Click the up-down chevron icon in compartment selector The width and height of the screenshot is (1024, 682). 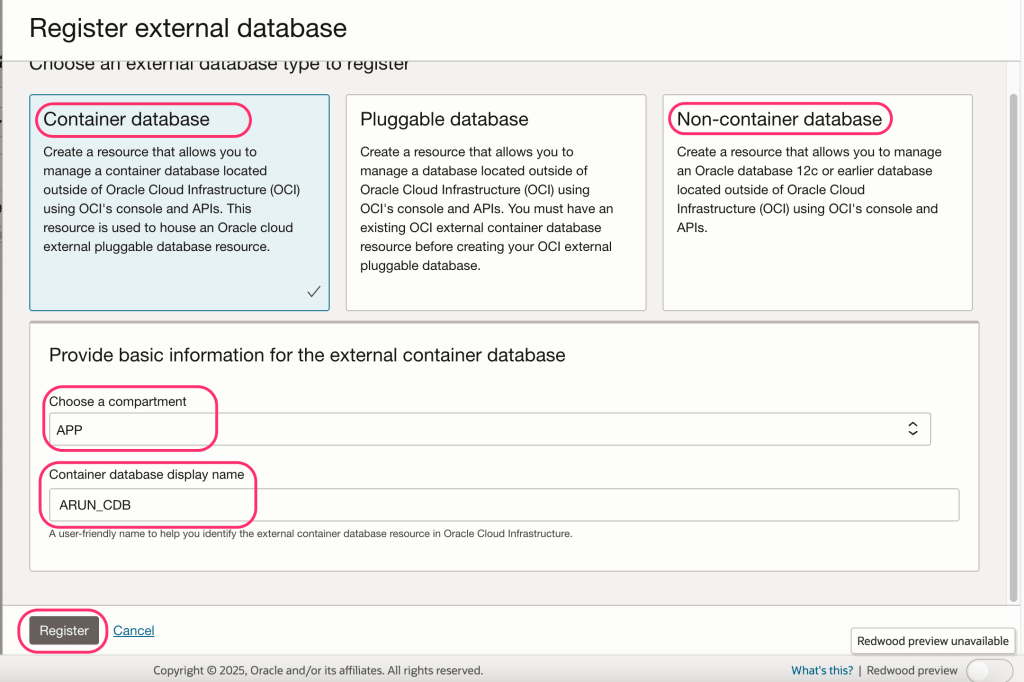click(912, 429)
